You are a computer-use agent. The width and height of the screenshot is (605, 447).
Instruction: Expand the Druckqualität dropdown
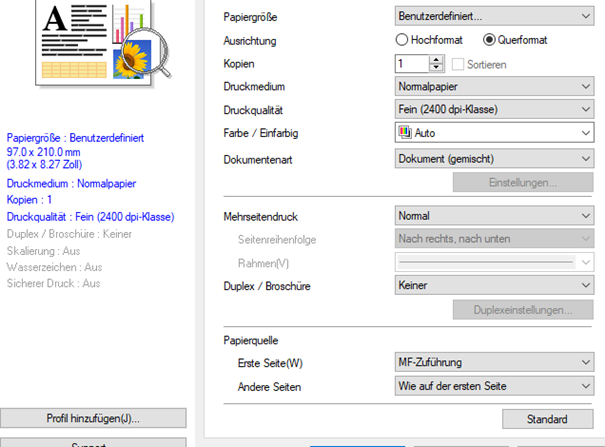pyautogui.click(x=493, y=109)
